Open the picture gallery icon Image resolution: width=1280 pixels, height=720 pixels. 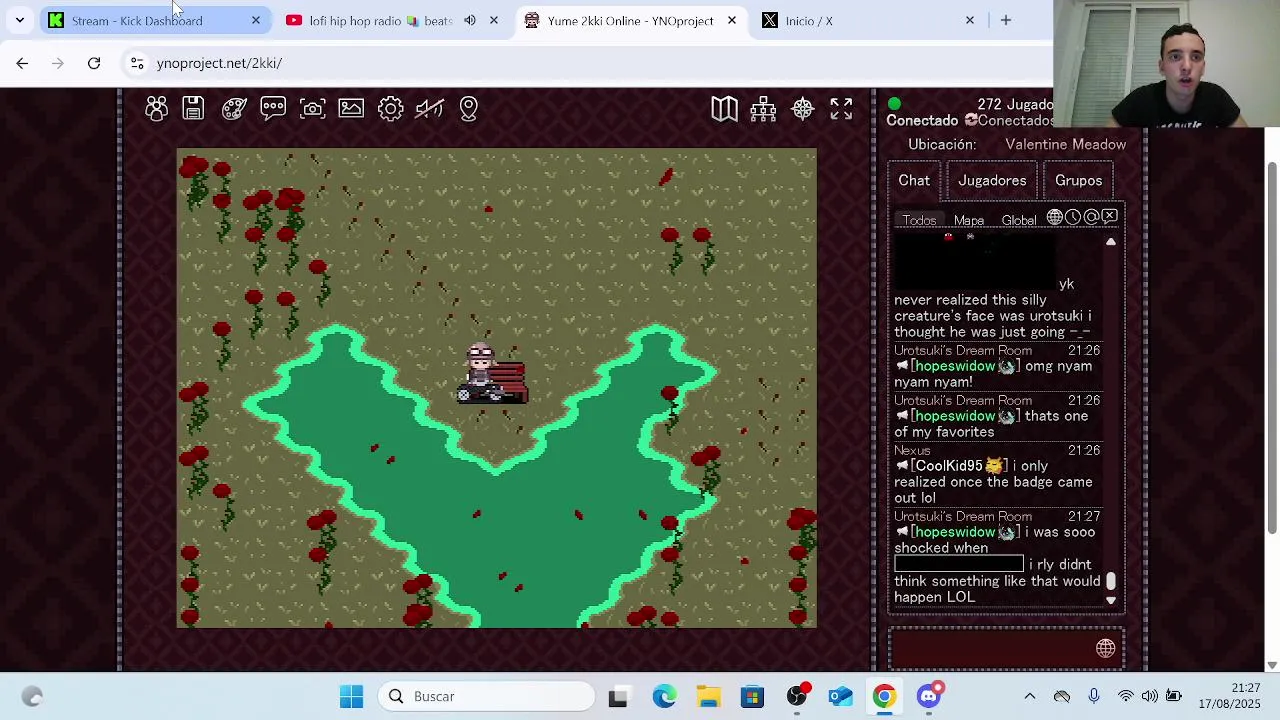tap(351, 109)
